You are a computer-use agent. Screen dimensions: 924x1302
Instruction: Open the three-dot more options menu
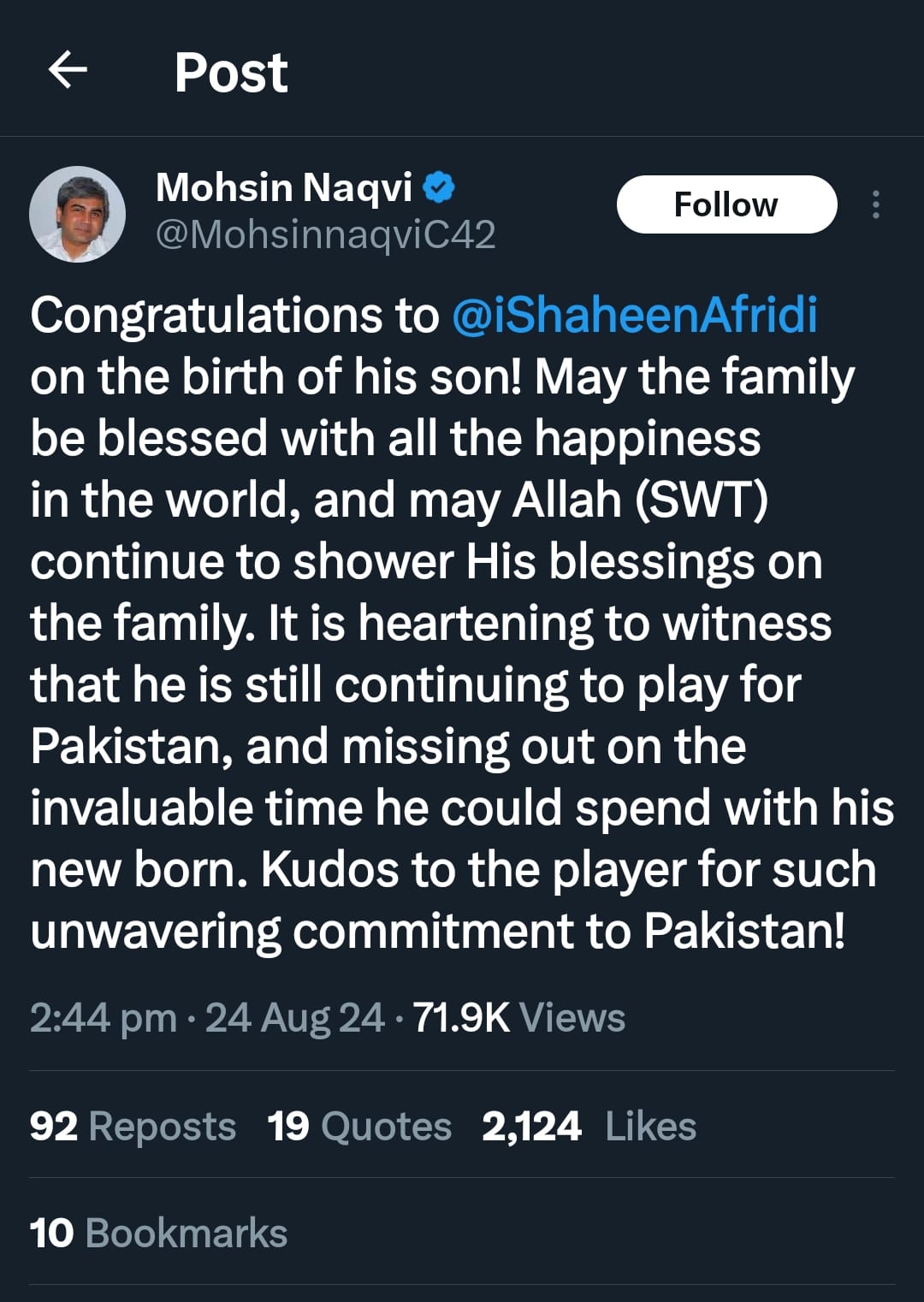click(x=875, y=205)
